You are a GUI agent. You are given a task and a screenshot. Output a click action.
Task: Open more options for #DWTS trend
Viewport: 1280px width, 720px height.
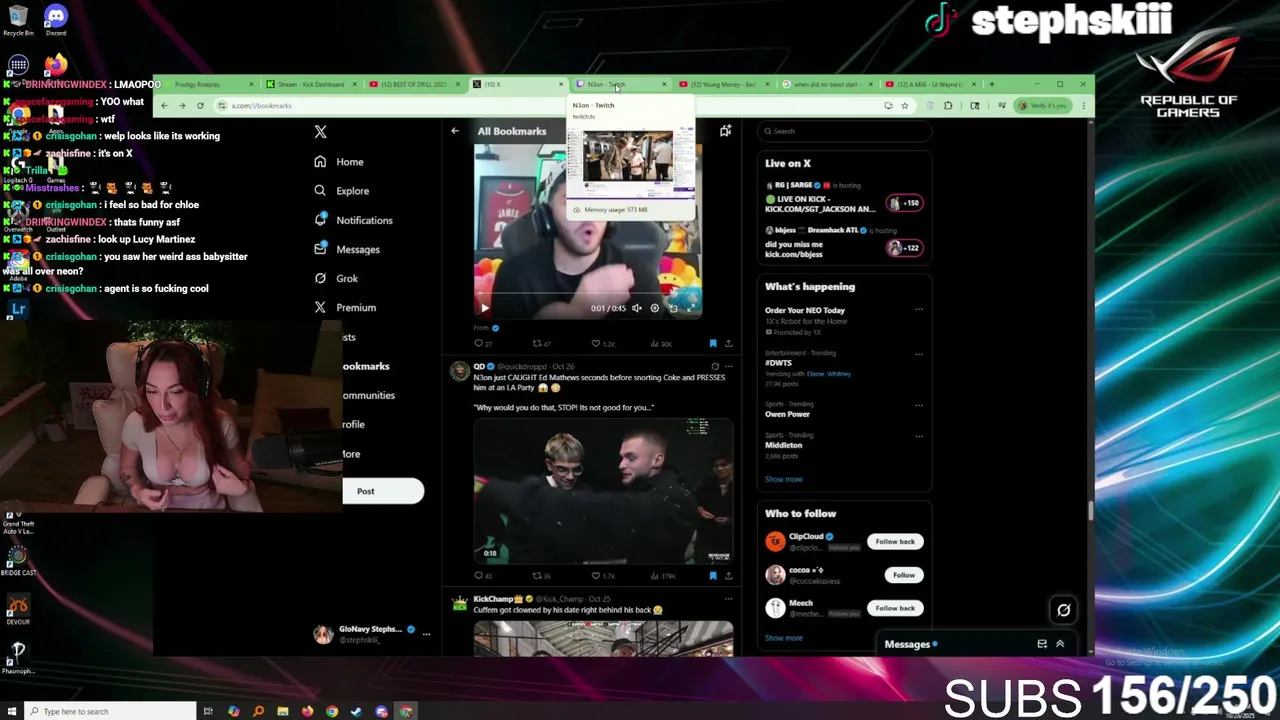[919, 353]
